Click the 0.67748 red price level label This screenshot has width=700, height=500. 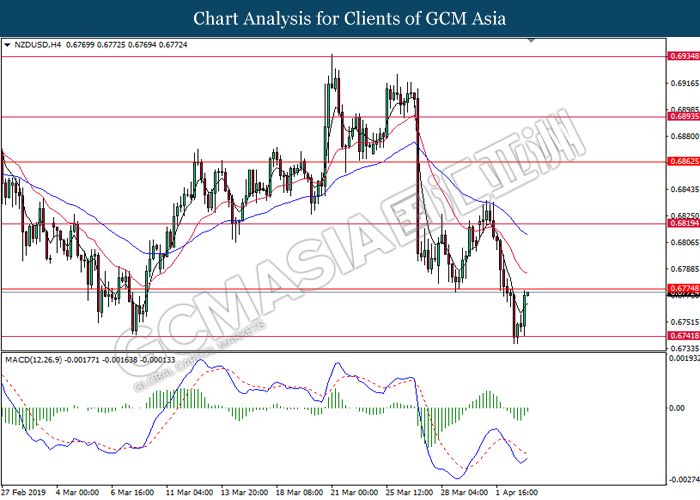683,288
